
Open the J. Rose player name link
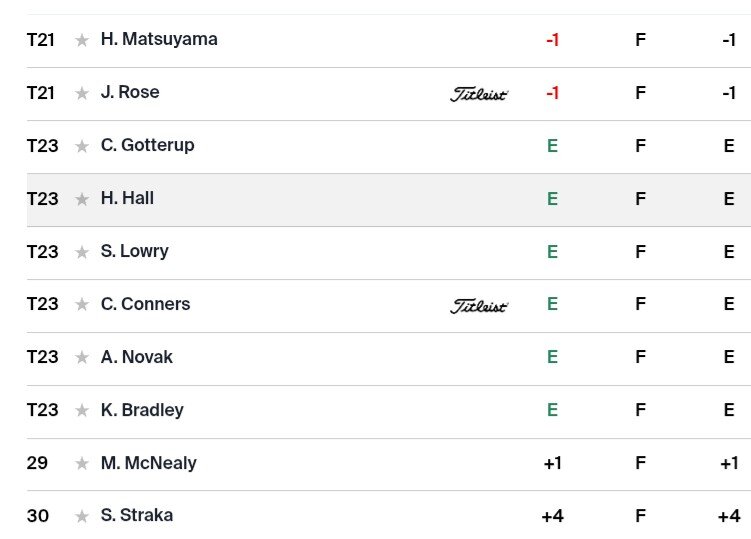[130, 92]
